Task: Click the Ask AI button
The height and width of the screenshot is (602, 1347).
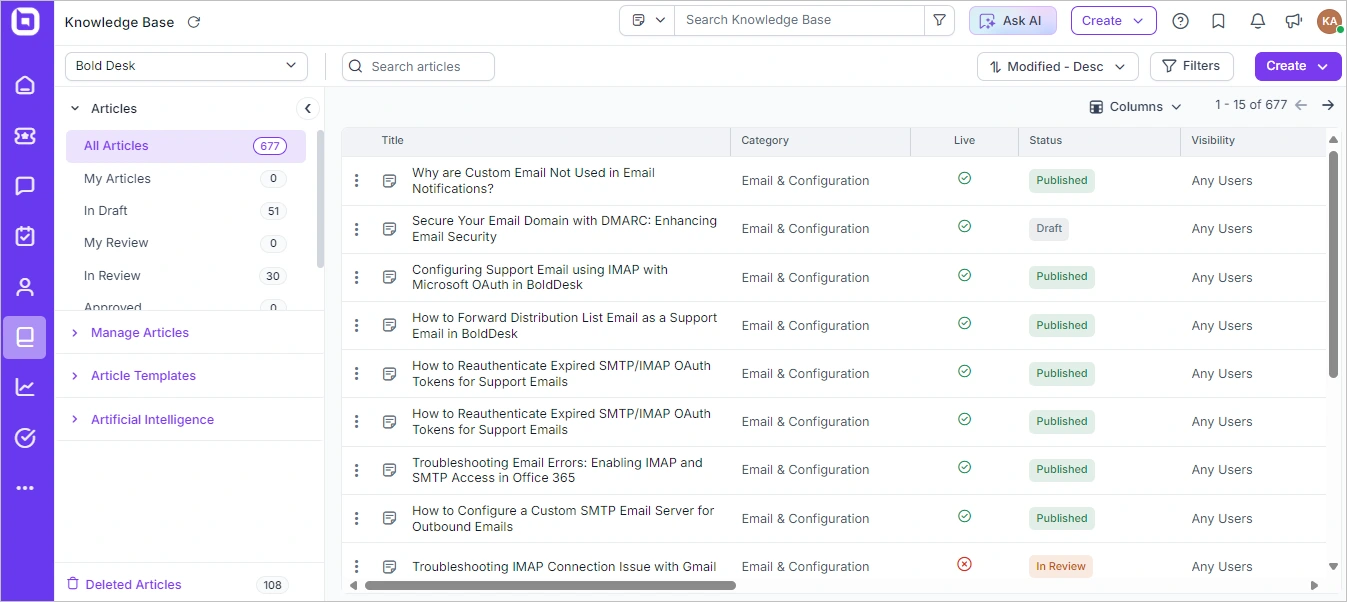Action: [1012, 21]
